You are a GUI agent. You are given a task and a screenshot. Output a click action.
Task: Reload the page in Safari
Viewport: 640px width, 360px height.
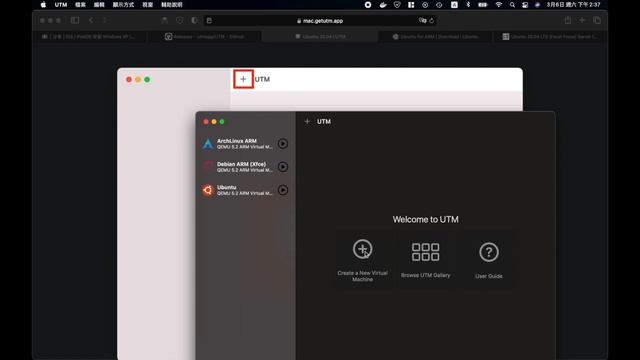pyautogui.click(x=431, y=20)
